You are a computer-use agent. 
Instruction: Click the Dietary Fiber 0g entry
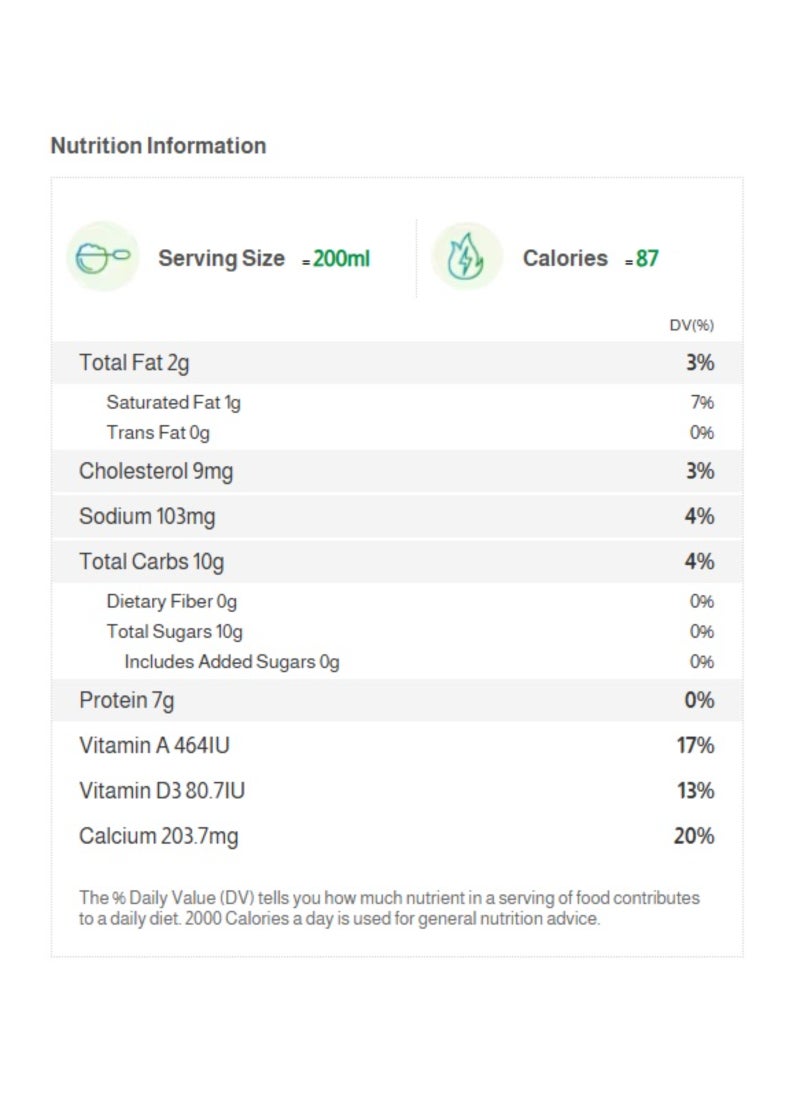(x=171, y=602)
